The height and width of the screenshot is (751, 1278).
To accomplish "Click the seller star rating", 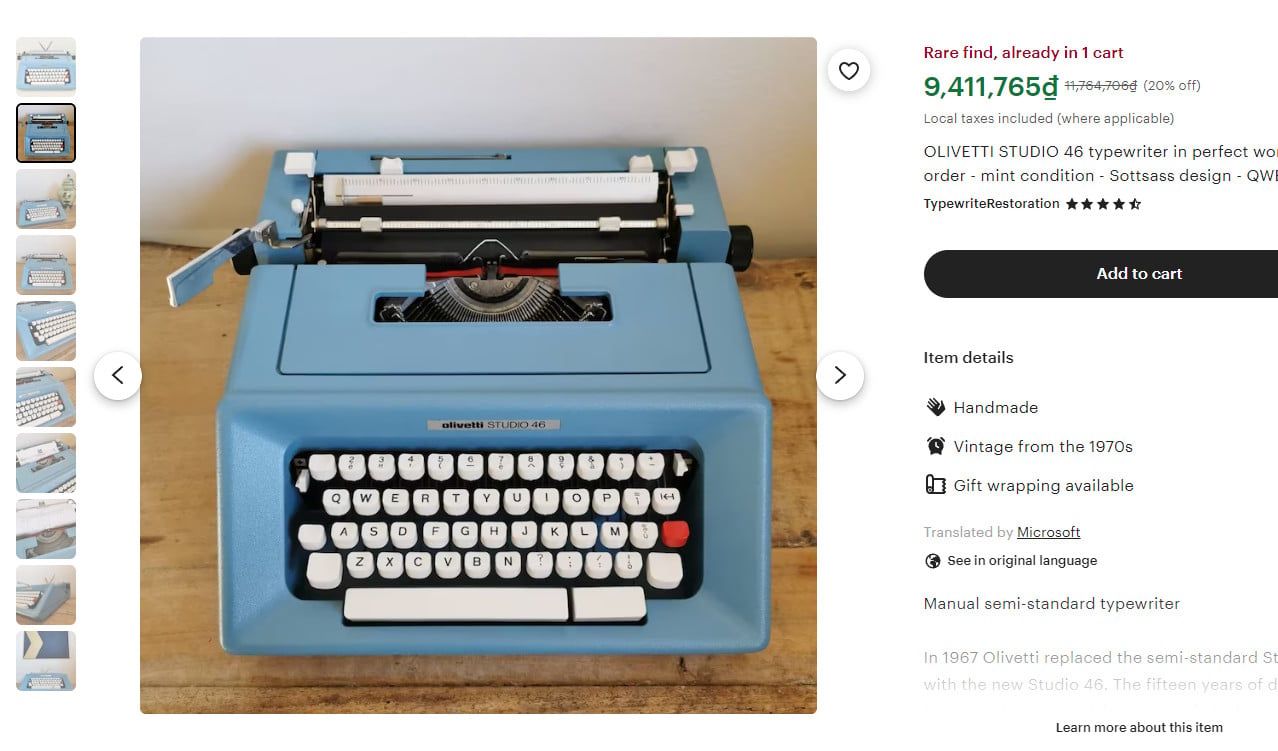I will (x=1103, y=204).
